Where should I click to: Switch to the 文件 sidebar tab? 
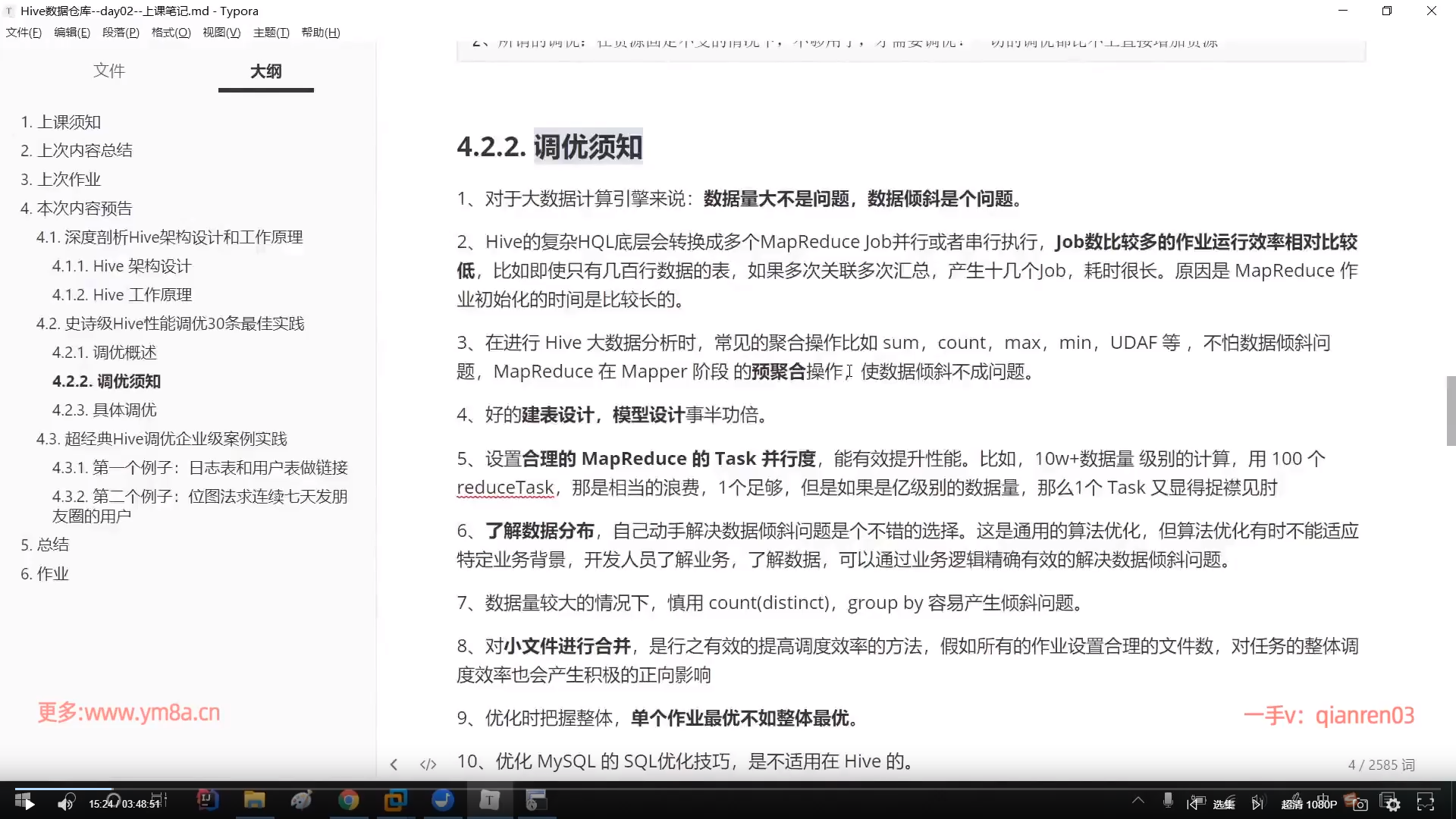(x=108, y=71)
